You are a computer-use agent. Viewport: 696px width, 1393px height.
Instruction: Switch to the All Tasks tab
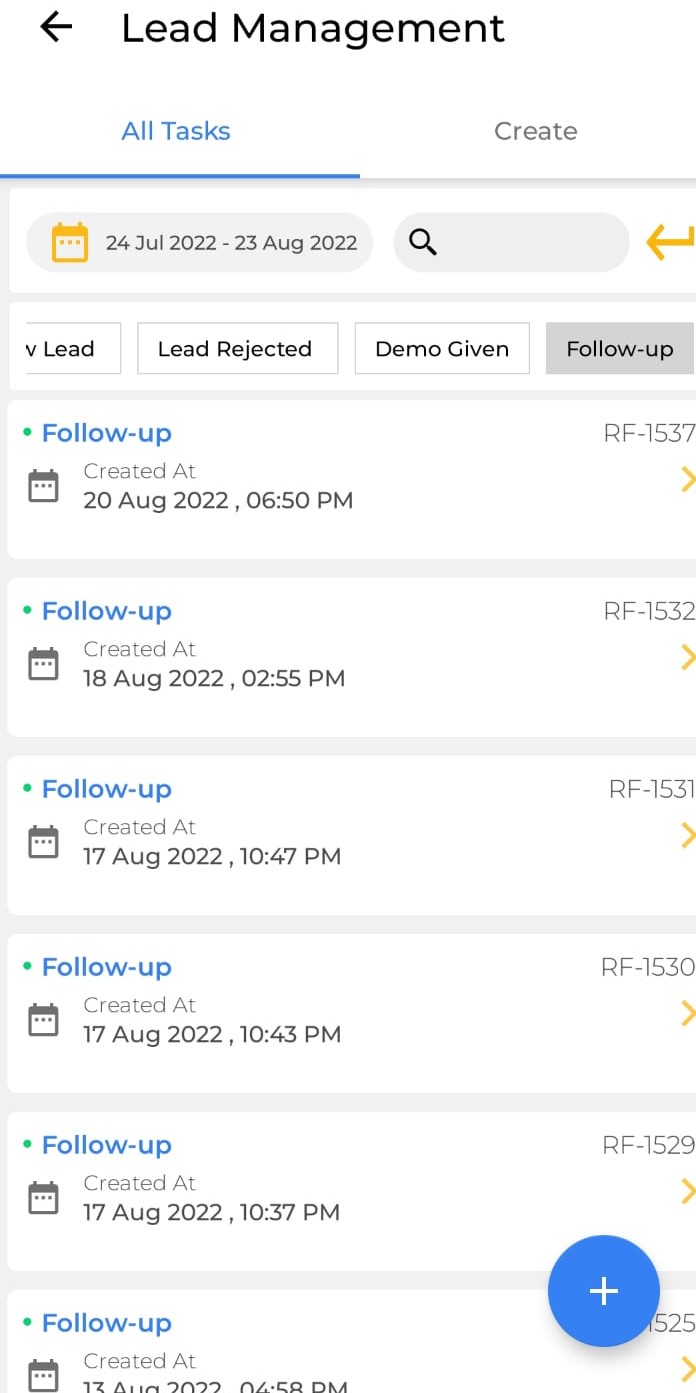176,131
